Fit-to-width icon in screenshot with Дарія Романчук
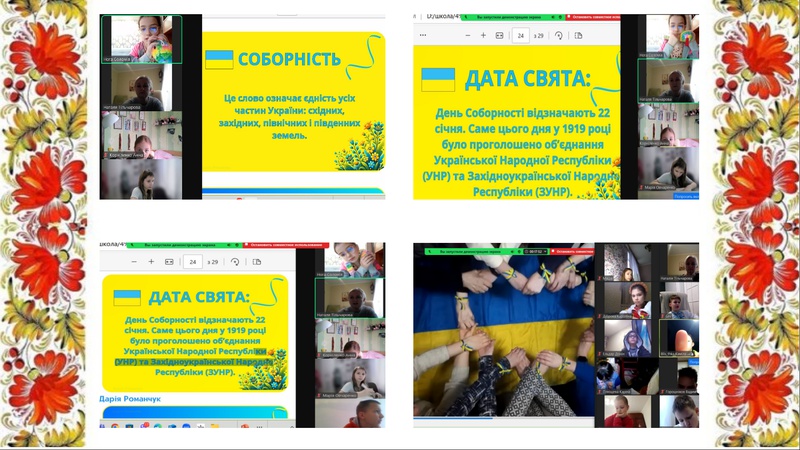800x450 pixels. [x=169, y=262]
